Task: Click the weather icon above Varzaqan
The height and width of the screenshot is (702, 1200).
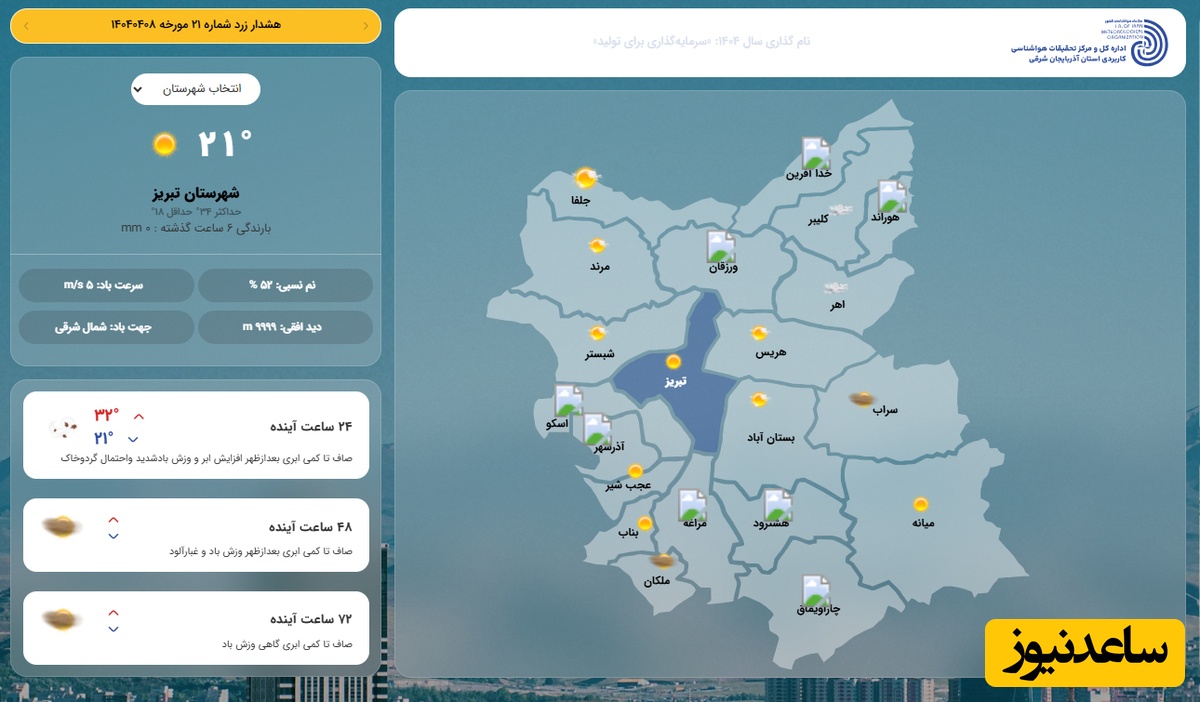Action: 720,246
